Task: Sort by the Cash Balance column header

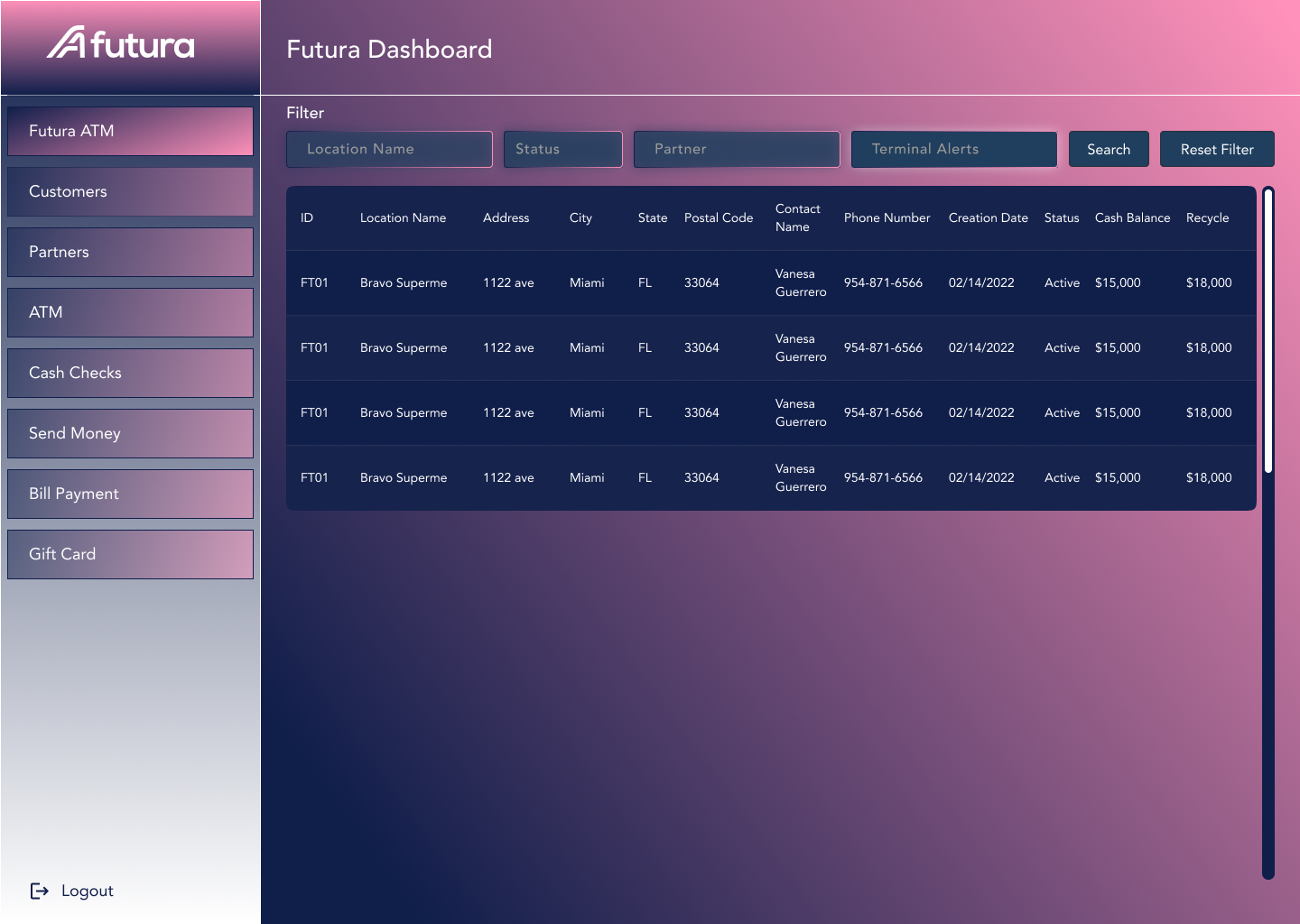Action: pyautogui.click(x=1132, y=217)
